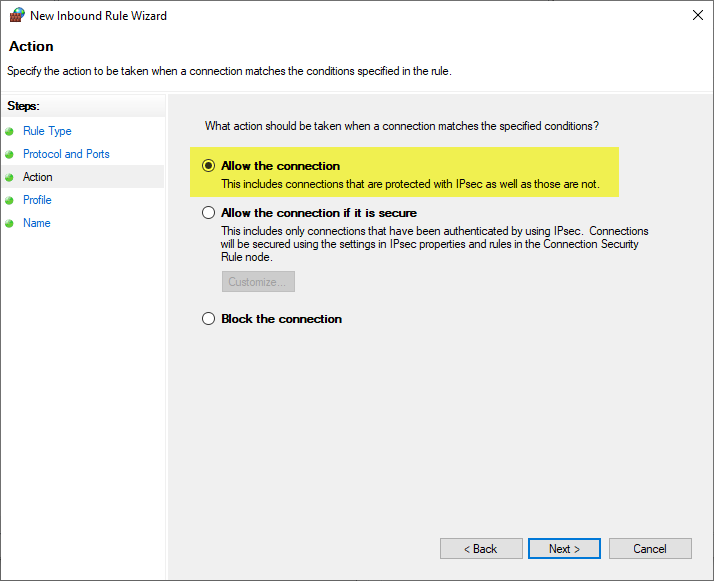Cancel the inbound rule wizard
The image size is (714, 581).
pyautogui.click(x=649, y=549)
